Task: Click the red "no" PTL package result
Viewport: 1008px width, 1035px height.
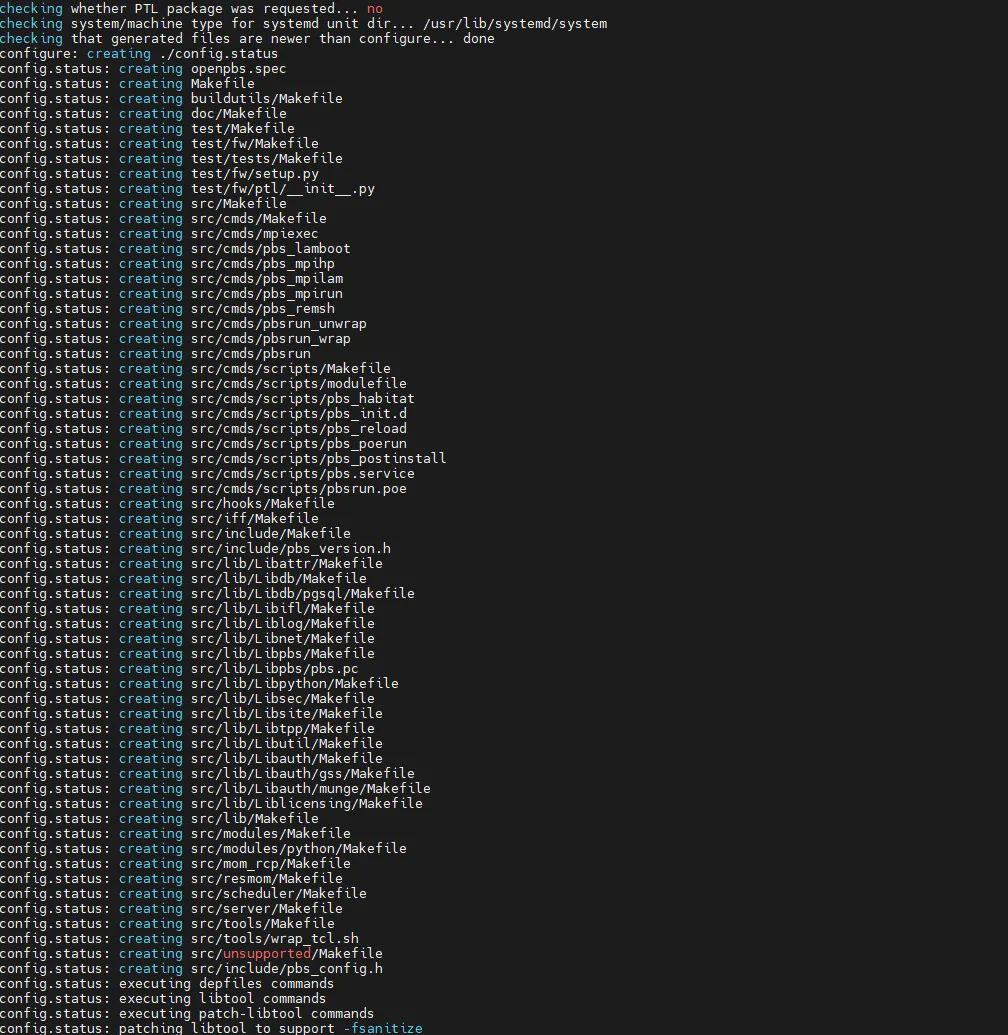Action: (374, 9)
